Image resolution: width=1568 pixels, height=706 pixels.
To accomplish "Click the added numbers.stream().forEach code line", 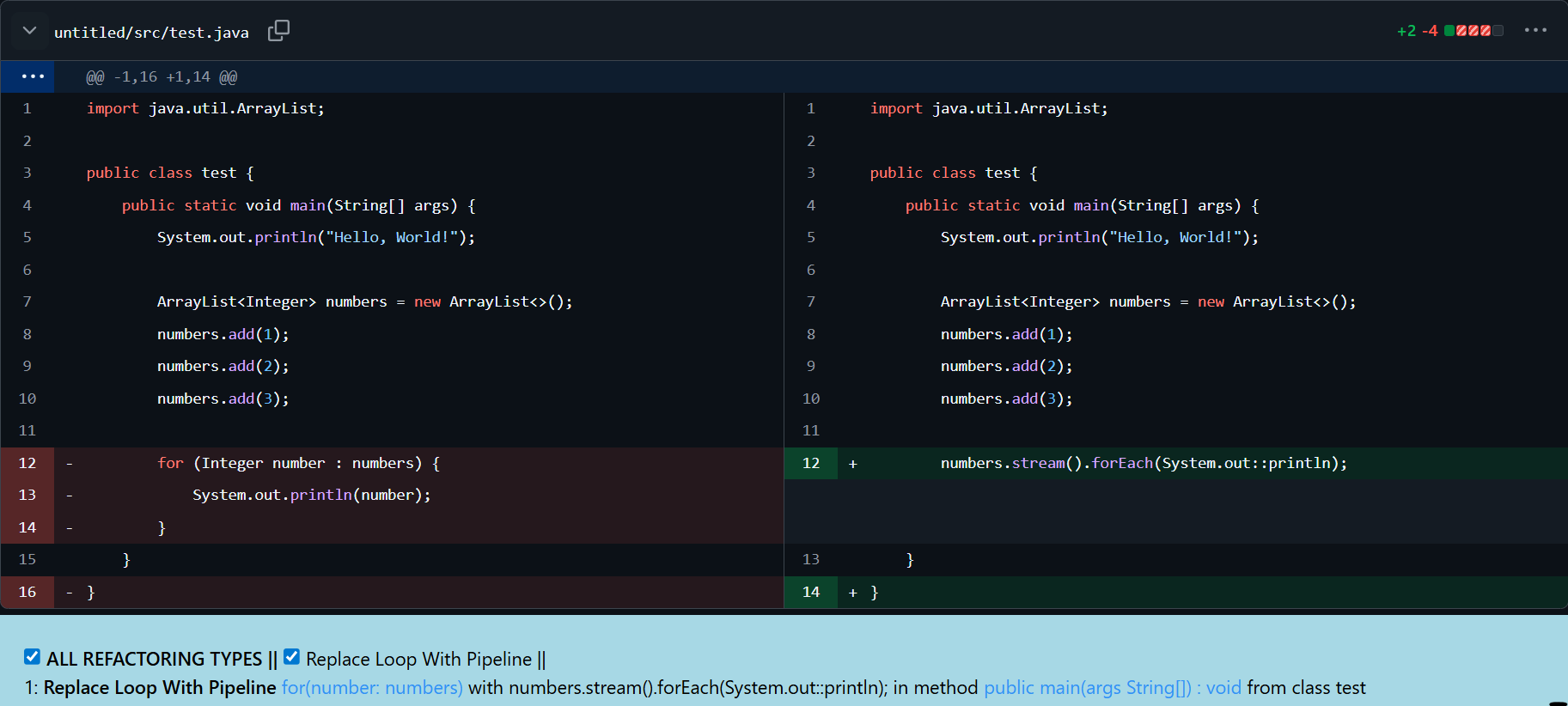I will (x=1143, y=464).
